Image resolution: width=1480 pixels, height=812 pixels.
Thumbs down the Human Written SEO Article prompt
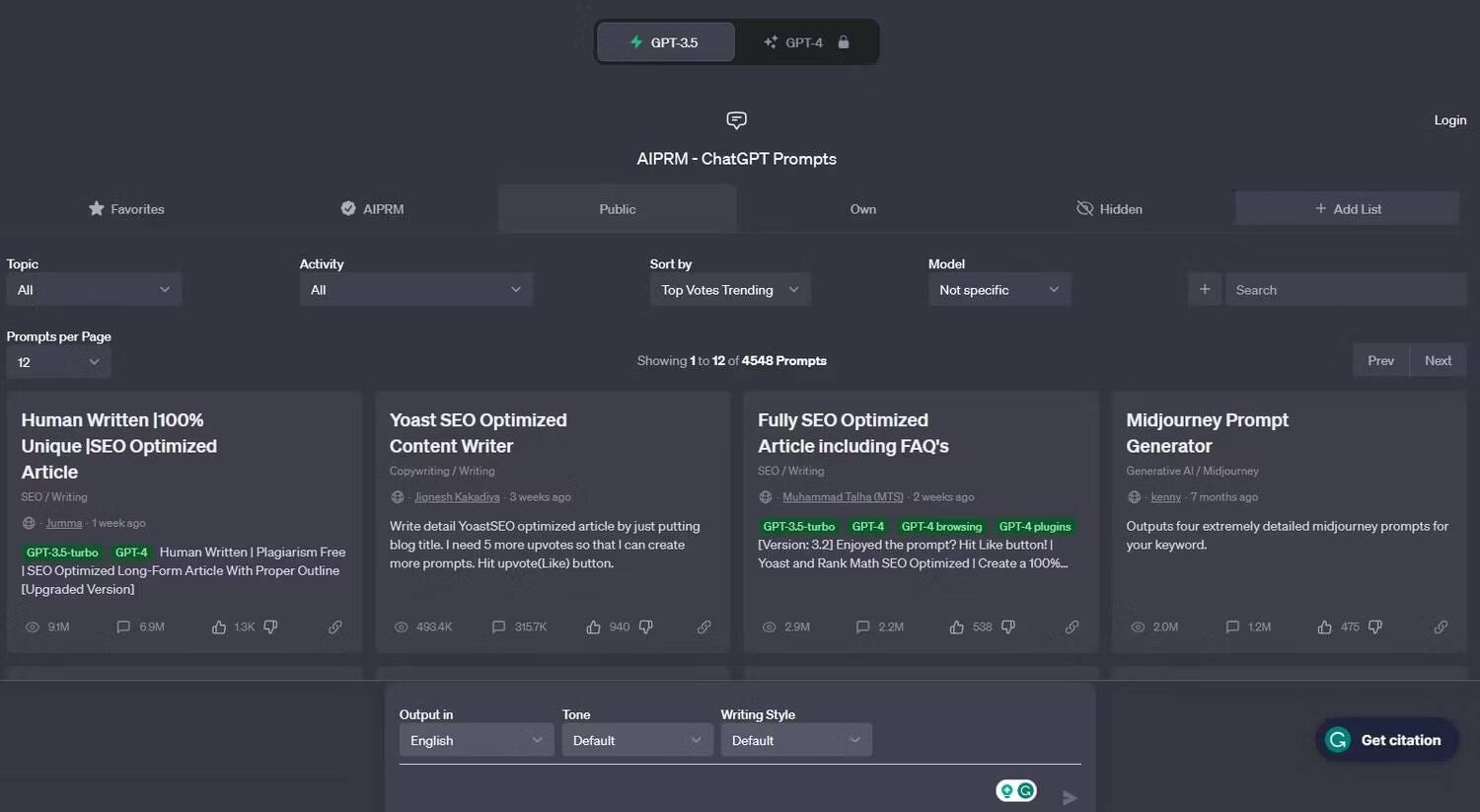(x=270, y=627)
